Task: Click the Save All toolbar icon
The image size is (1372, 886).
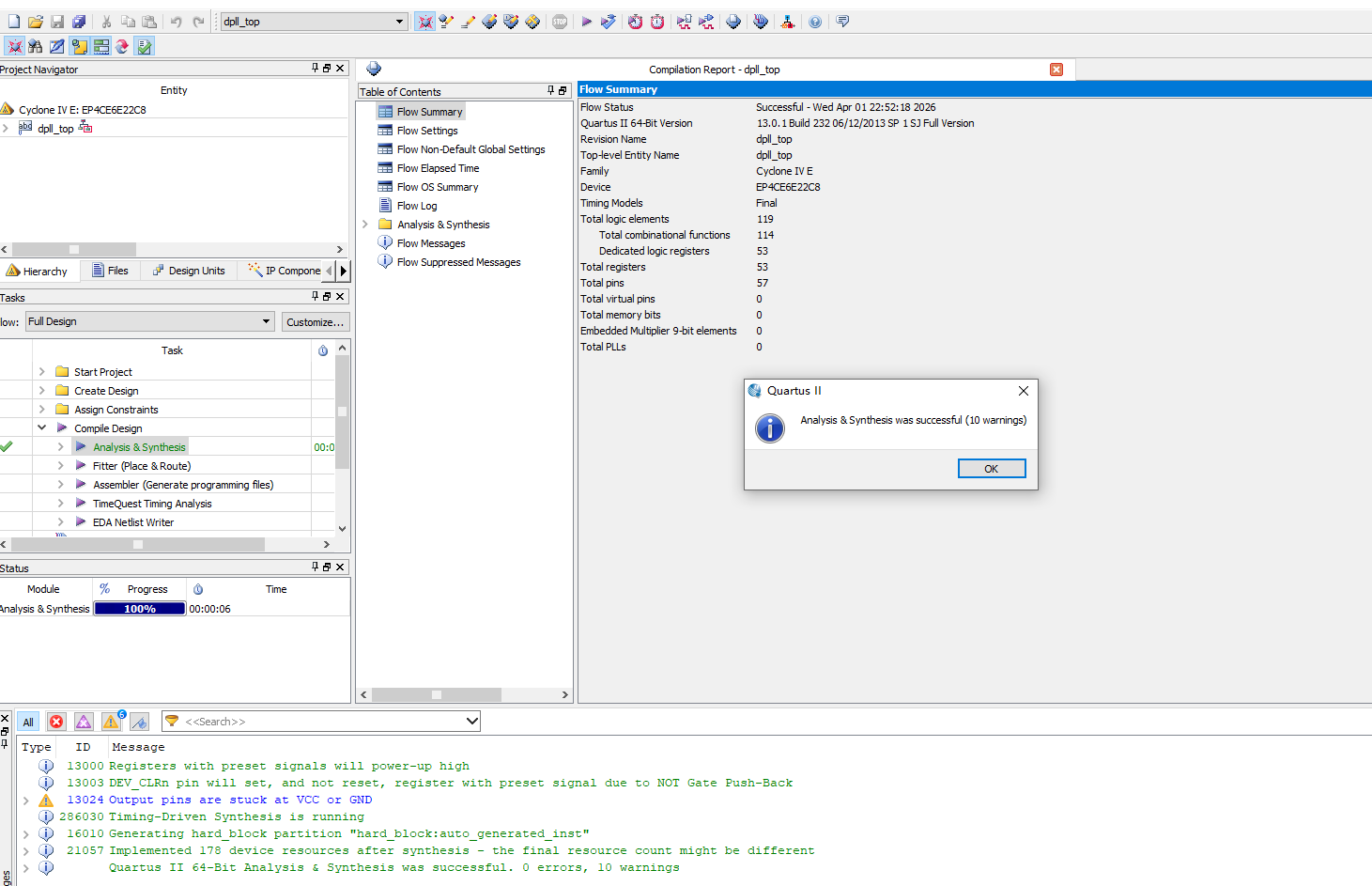Action: (x=79, y=22)
